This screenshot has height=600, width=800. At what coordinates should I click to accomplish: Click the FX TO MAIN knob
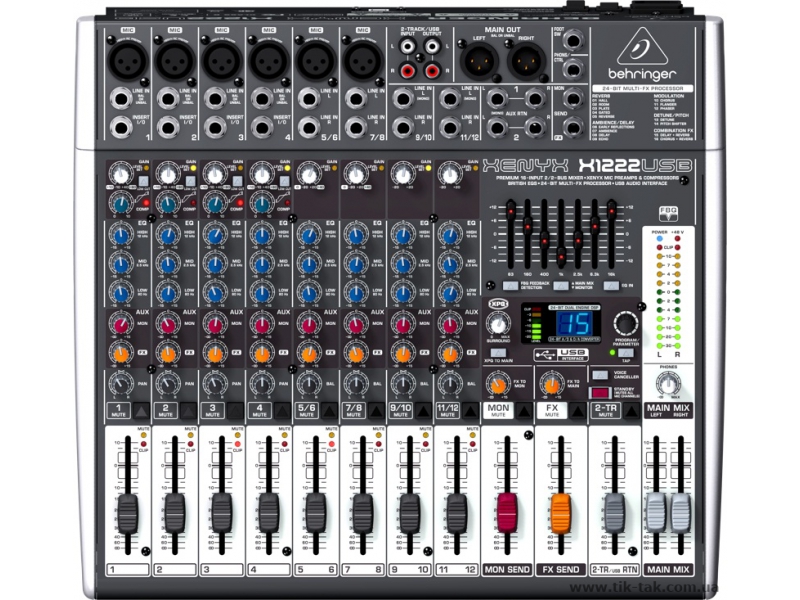pyautogui.click(x=551, y=387)
